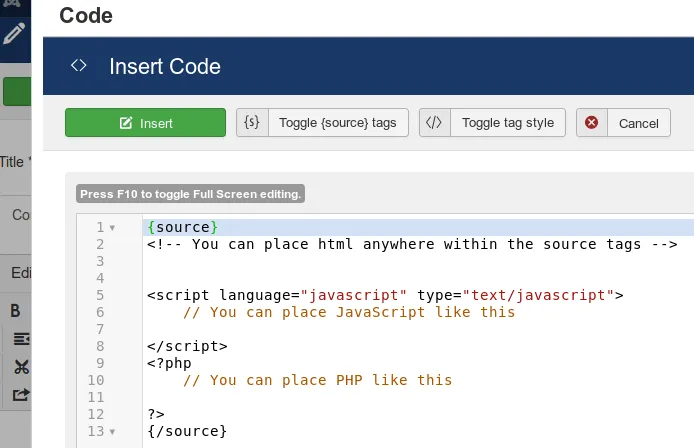Click the Code heading text
Image resolution: width=694 pixels, height=448 pixels.
[86, 15]
